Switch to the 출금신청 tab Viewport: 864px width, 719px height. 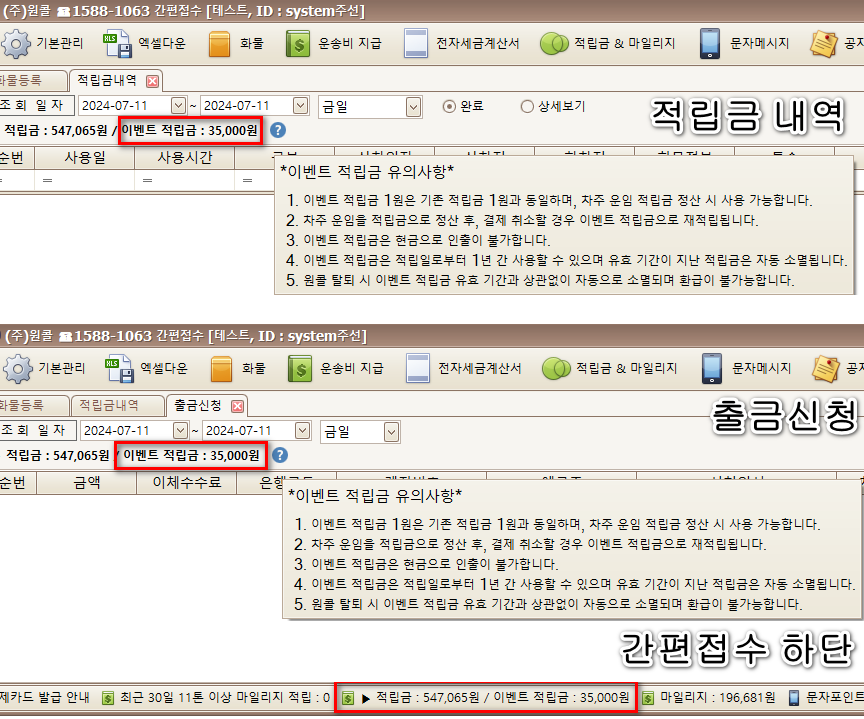point(198,405)
